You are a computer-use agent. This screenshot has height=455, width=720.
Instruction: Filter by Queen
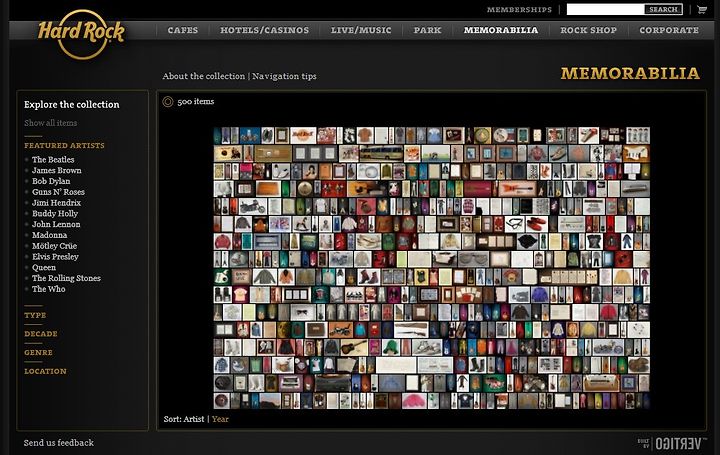44,268
